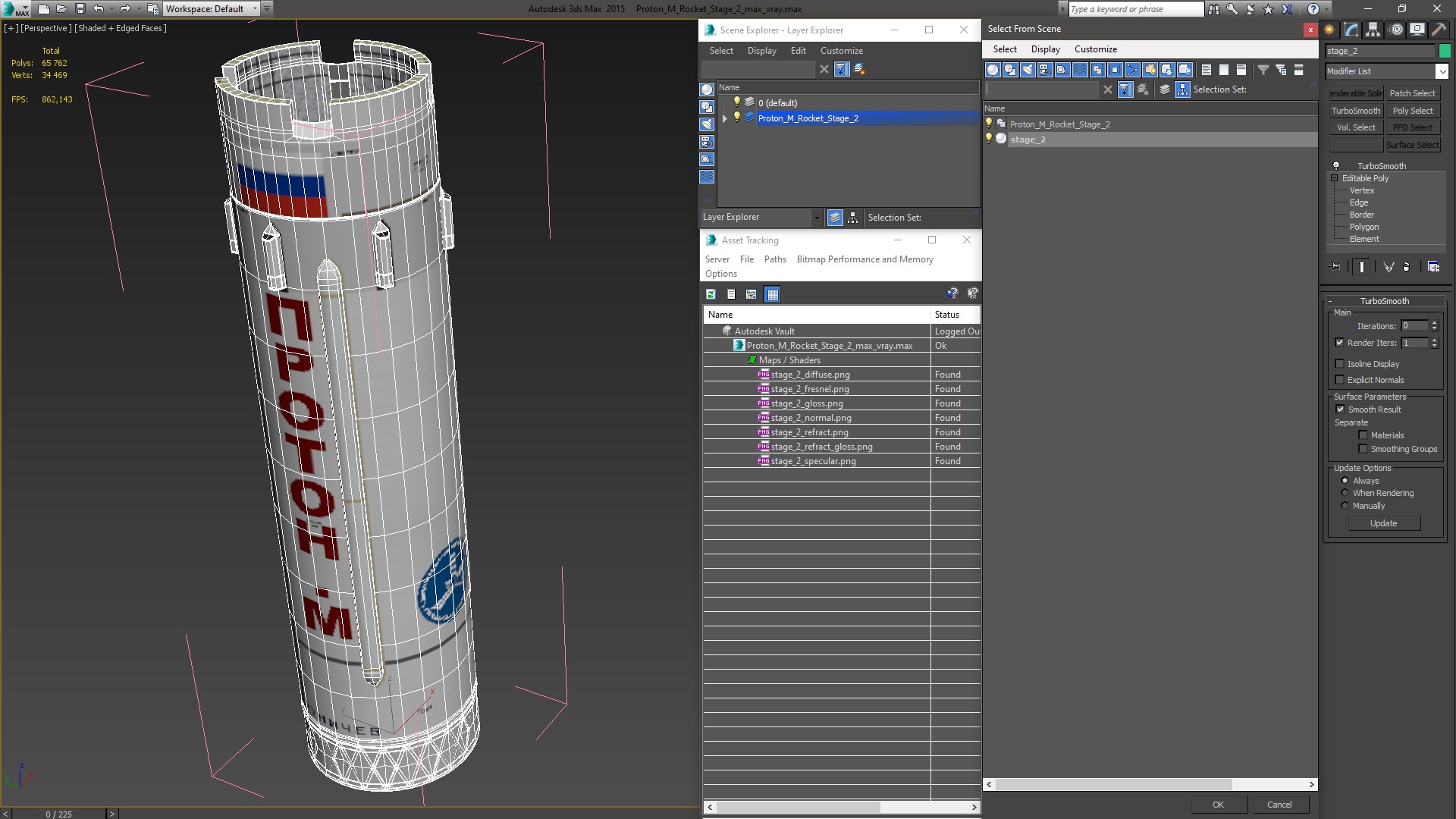Open the Display panel monitor icon

(x=1417, y=30)
